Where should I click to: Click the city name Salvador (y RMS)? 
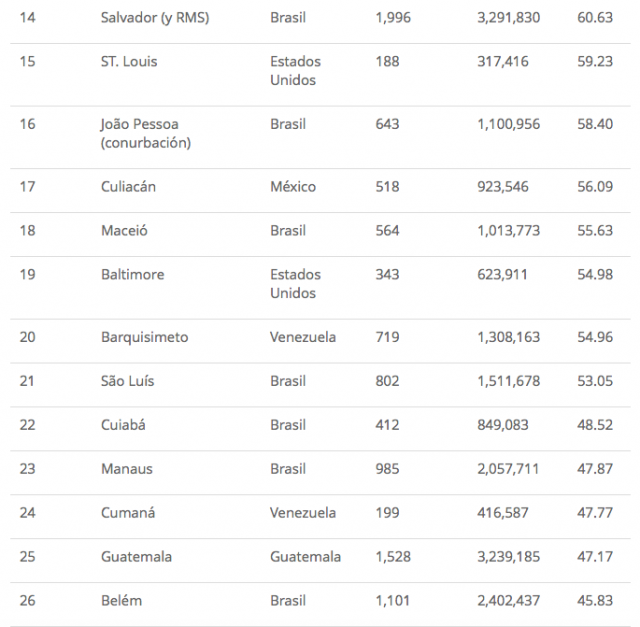click(x=156, y=18)
